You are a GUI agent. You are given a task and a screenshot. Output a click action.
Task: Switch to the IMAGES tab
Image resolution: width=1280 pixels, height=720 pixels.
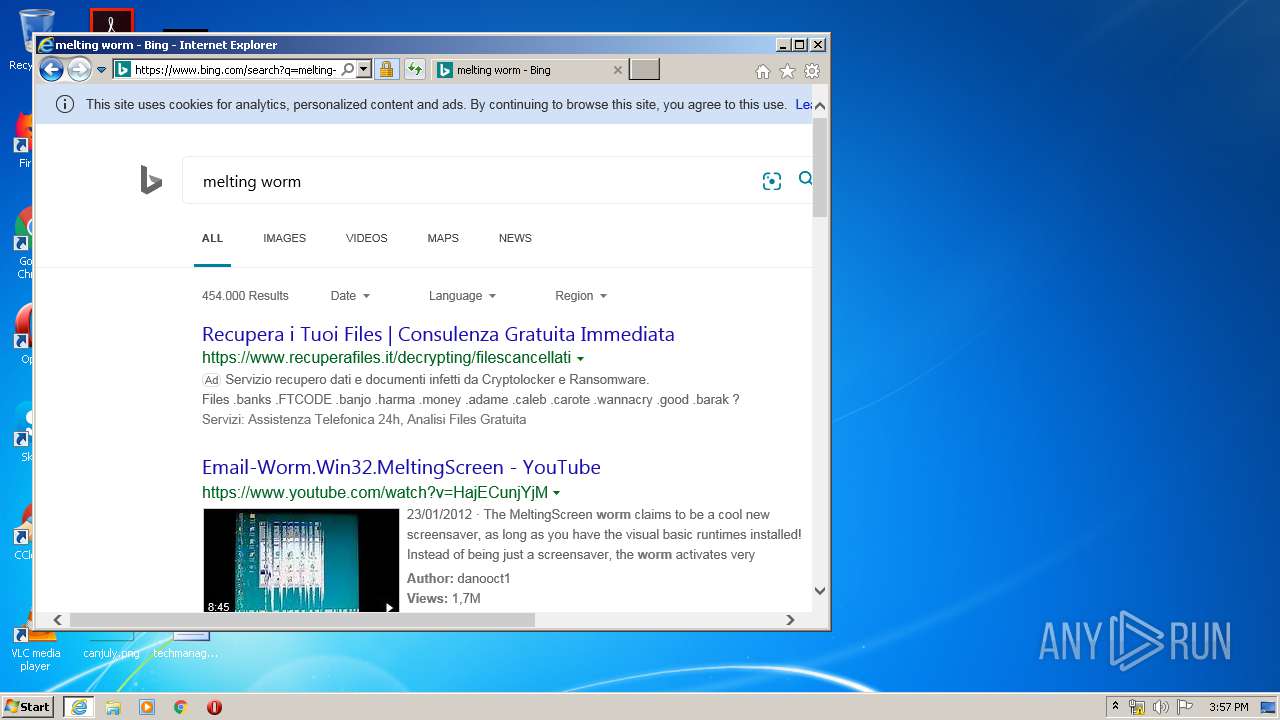pyautogui.click(x=284, y=238)
